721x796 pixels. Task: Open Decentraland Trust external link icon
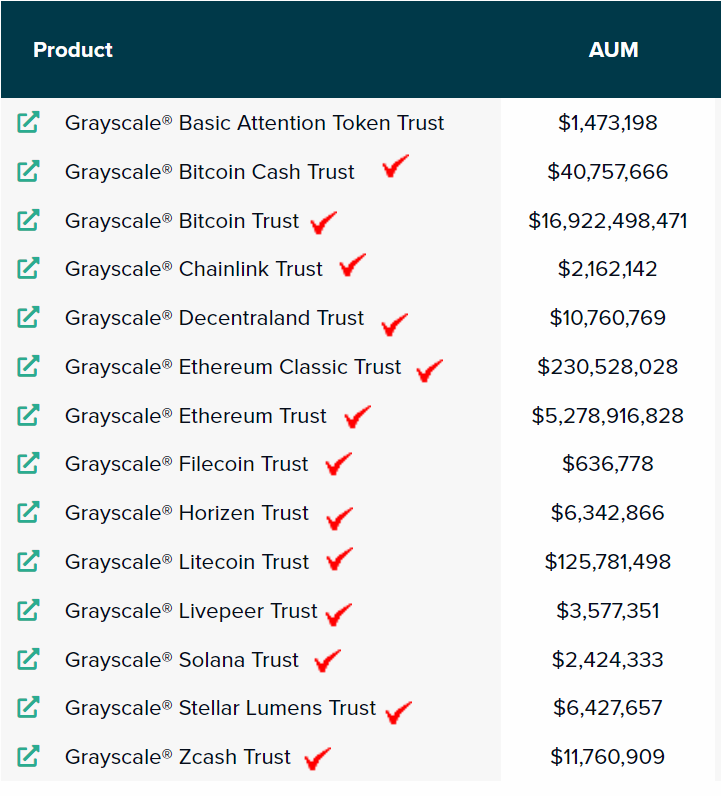click(28, 318)
